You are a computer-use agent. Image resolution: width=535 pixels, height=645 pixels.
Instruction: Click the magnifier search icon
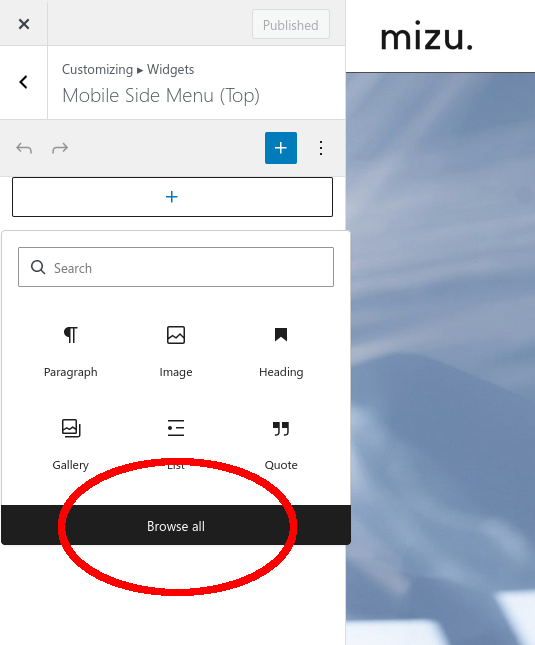point(38,267)
